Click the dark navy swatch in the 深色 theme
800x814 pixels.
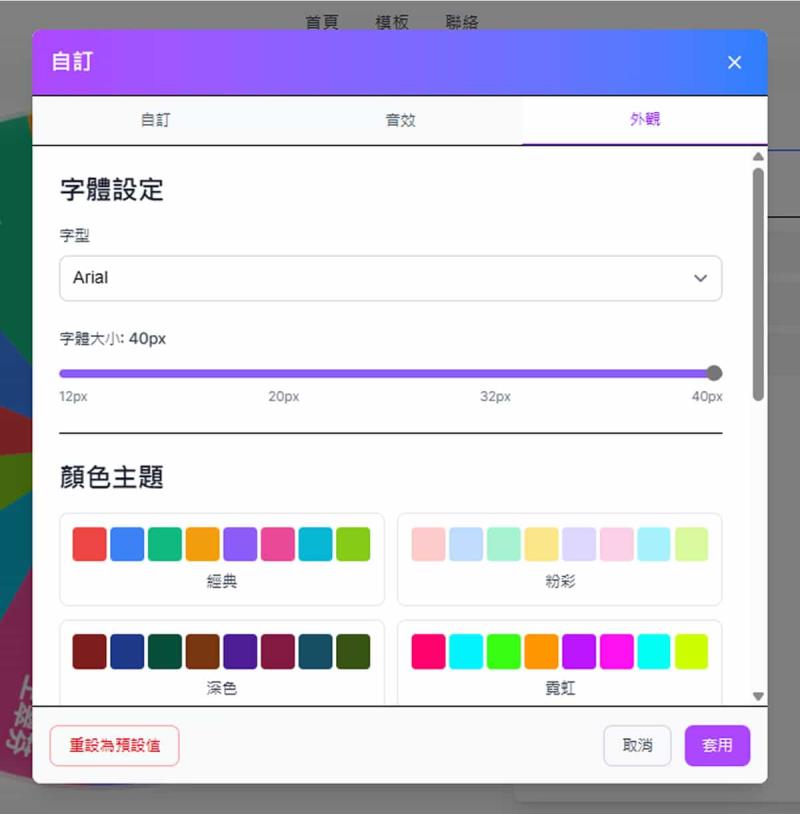tap(127, 651)
